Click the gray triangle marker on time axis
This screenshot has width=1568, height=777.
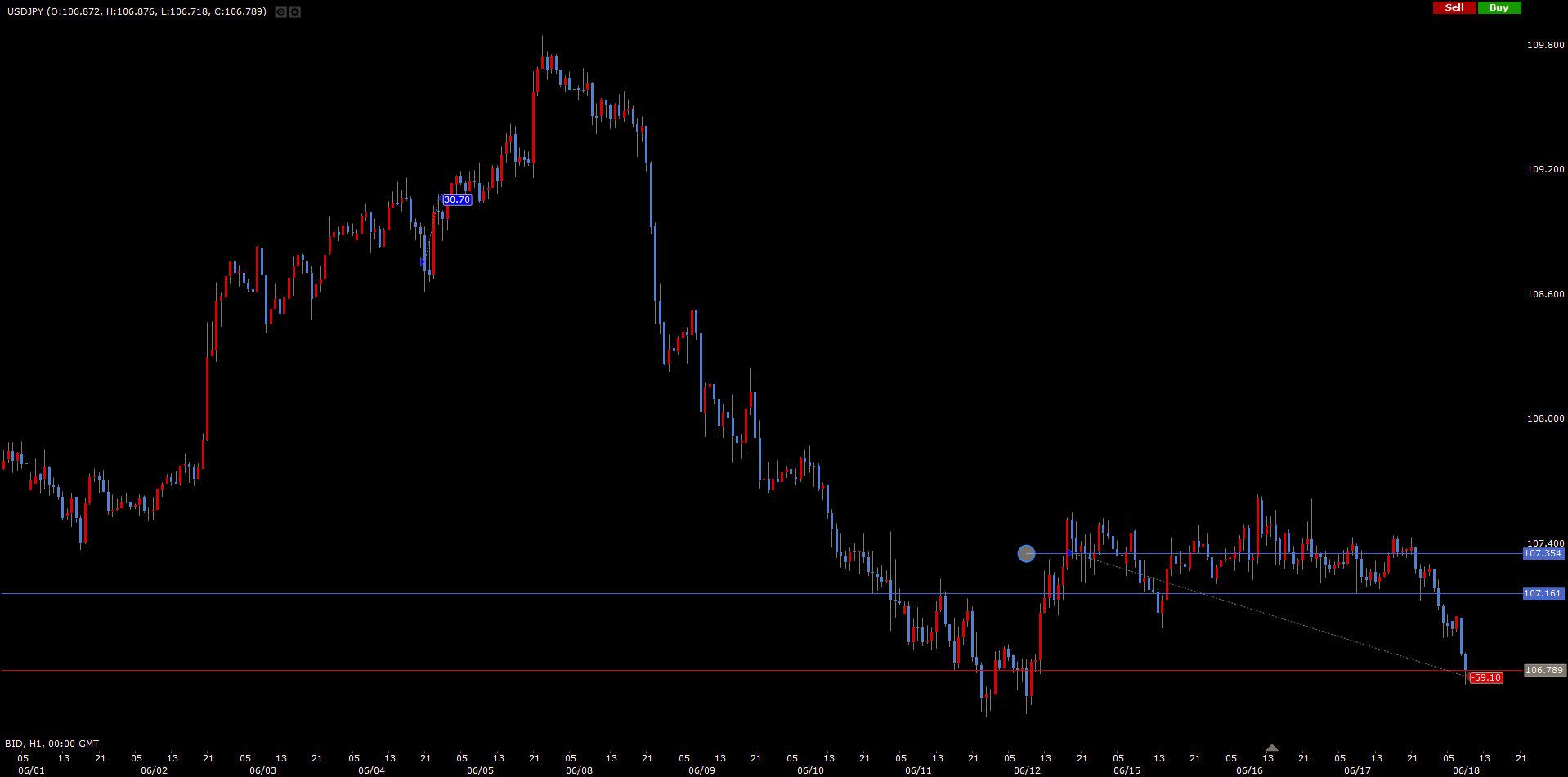[x=1271, y=748]
